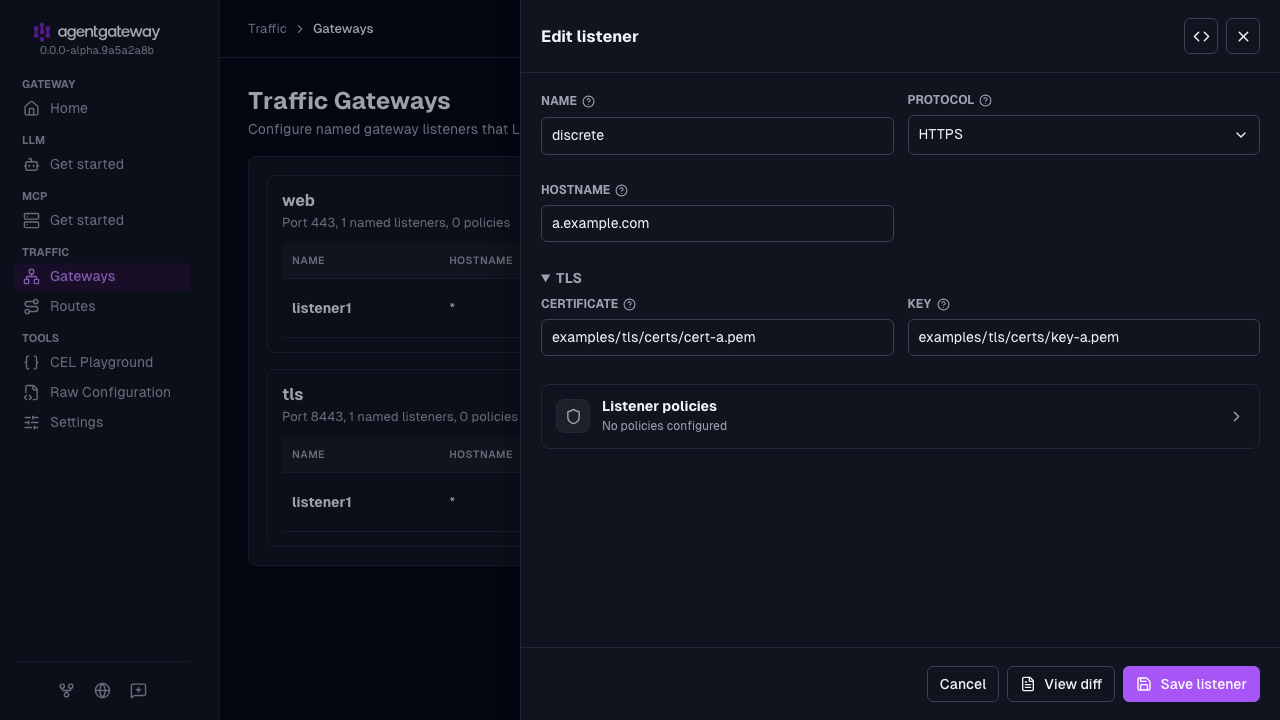Open the Protocol dropdown showing HTTPS
This screenshot has height=720, width=1280.
[1083, 135]
